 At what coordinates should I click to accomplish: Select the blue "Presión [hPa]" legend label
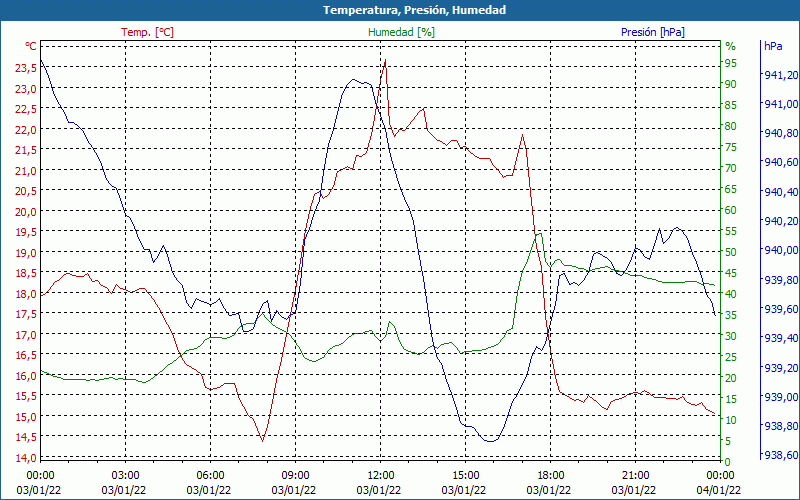653,32
